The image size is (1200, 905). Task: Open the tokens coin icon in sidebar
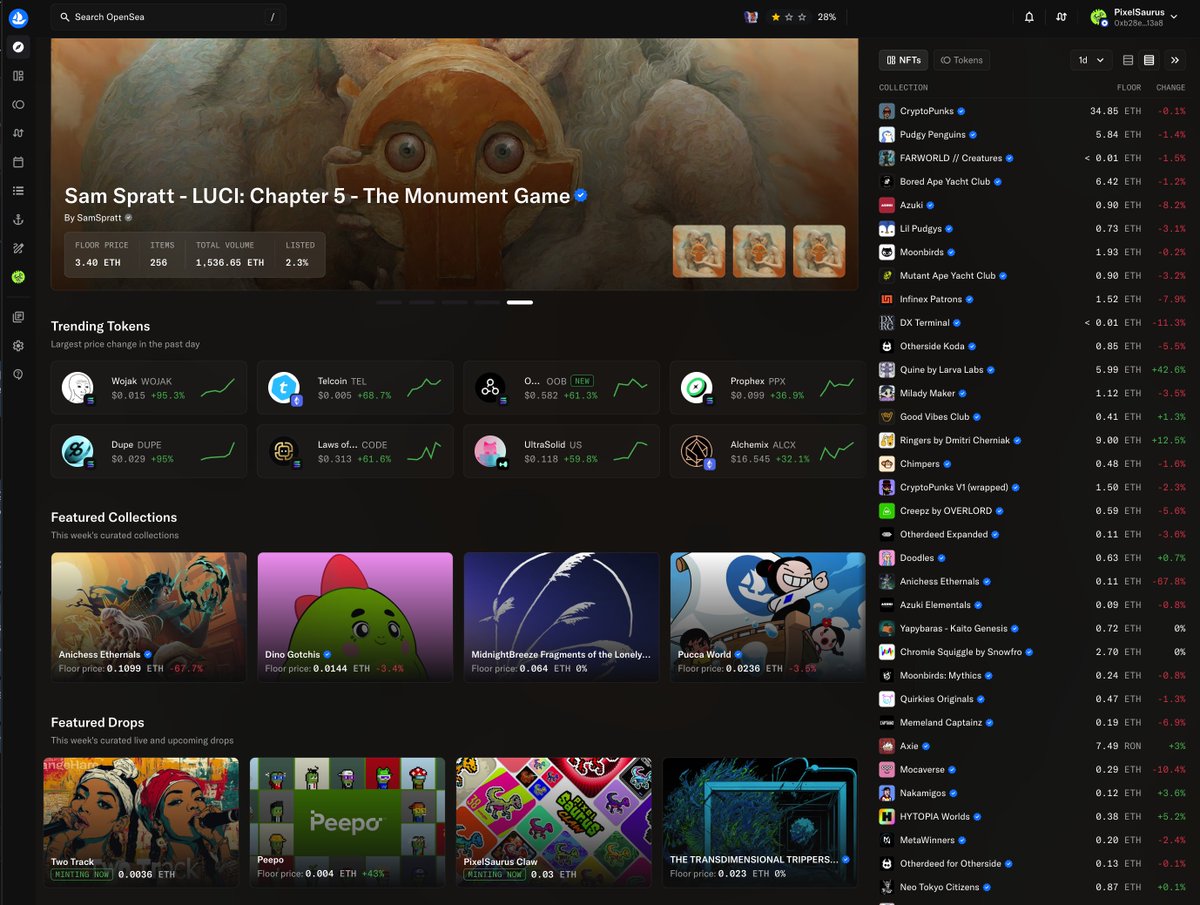[18, 105]
